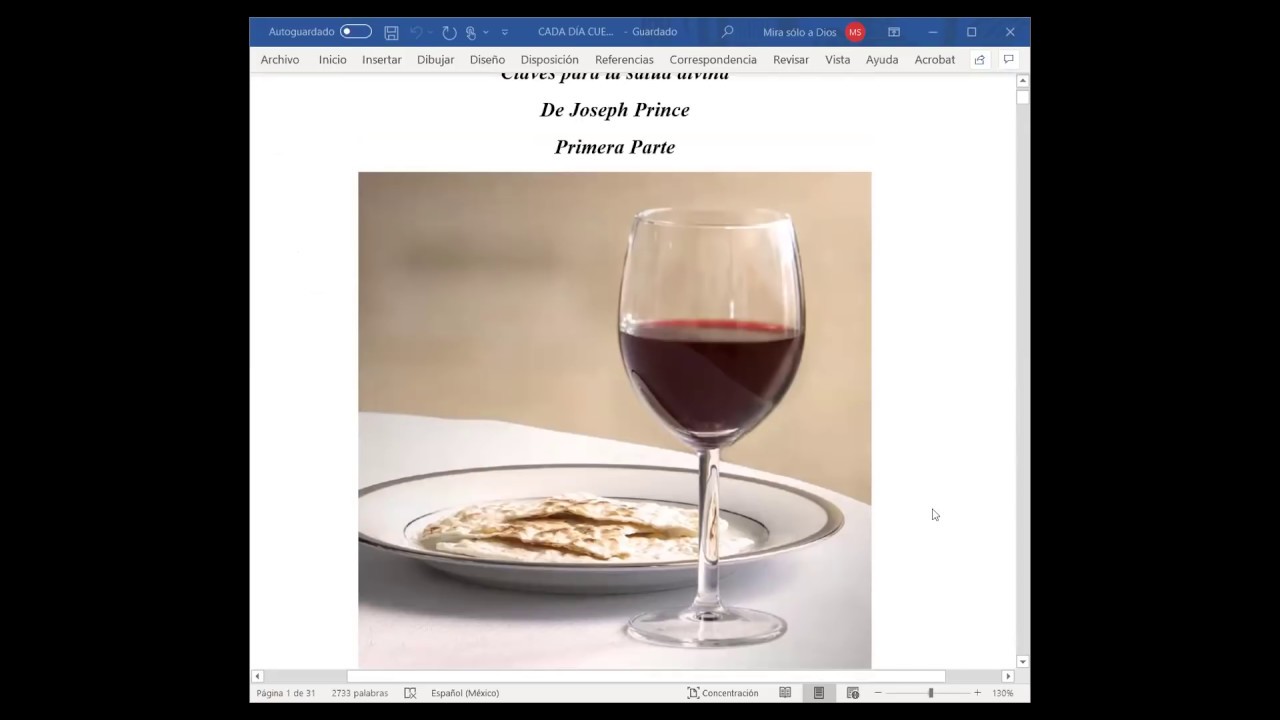The height and width of the screenshot is (720, 1280).
Task: Click the 'De Joseph Prince' heading text
Action: pos(615,110)
